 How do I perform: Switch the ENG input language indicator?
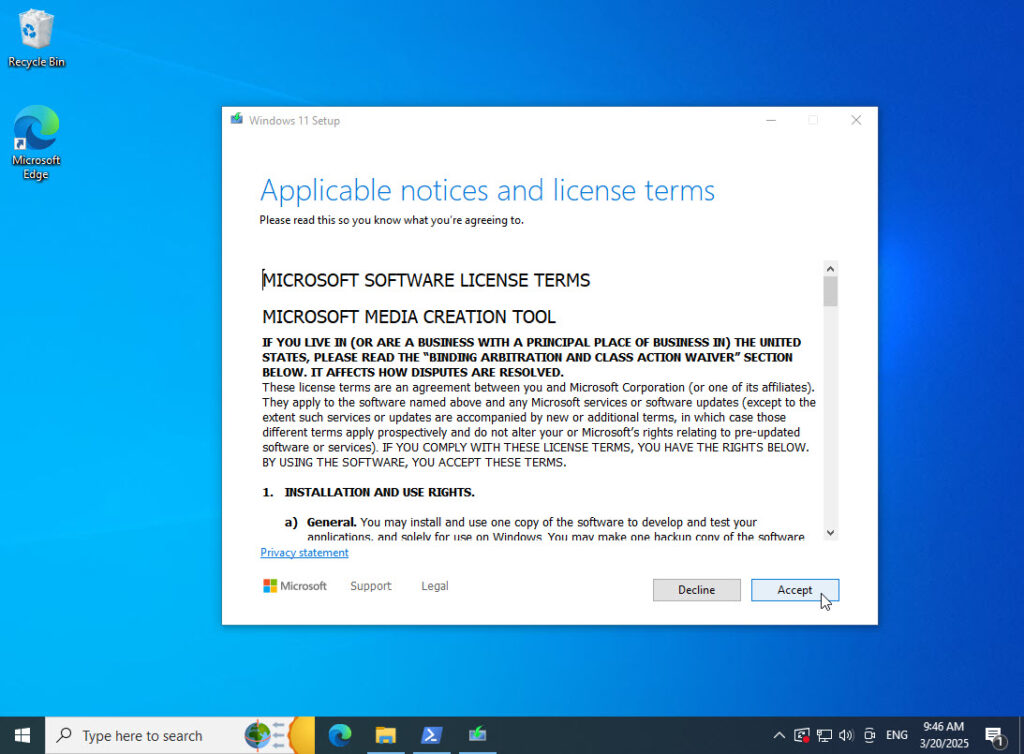pos(897,735)
